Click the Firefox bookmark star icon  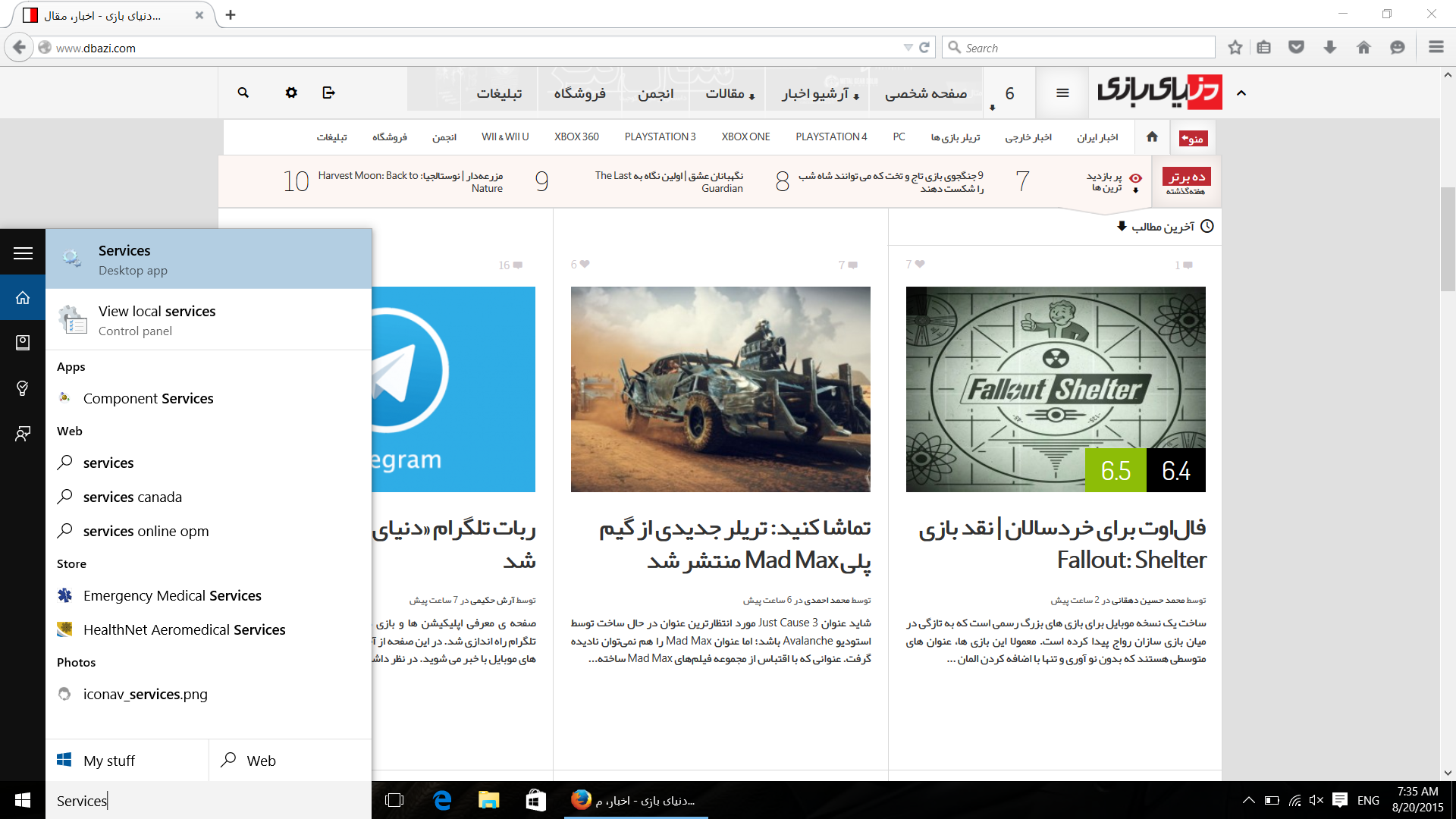point(1235,48)
